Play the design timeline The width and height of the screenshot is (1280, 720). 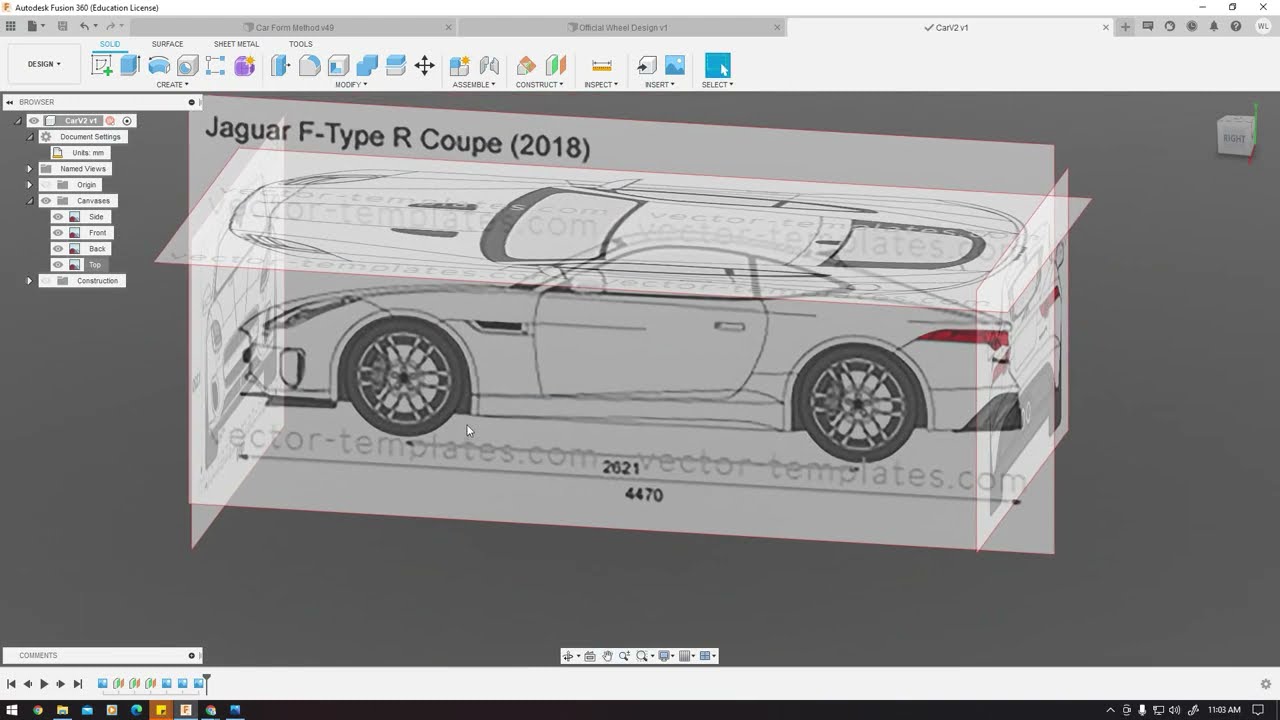click(44, 684)
